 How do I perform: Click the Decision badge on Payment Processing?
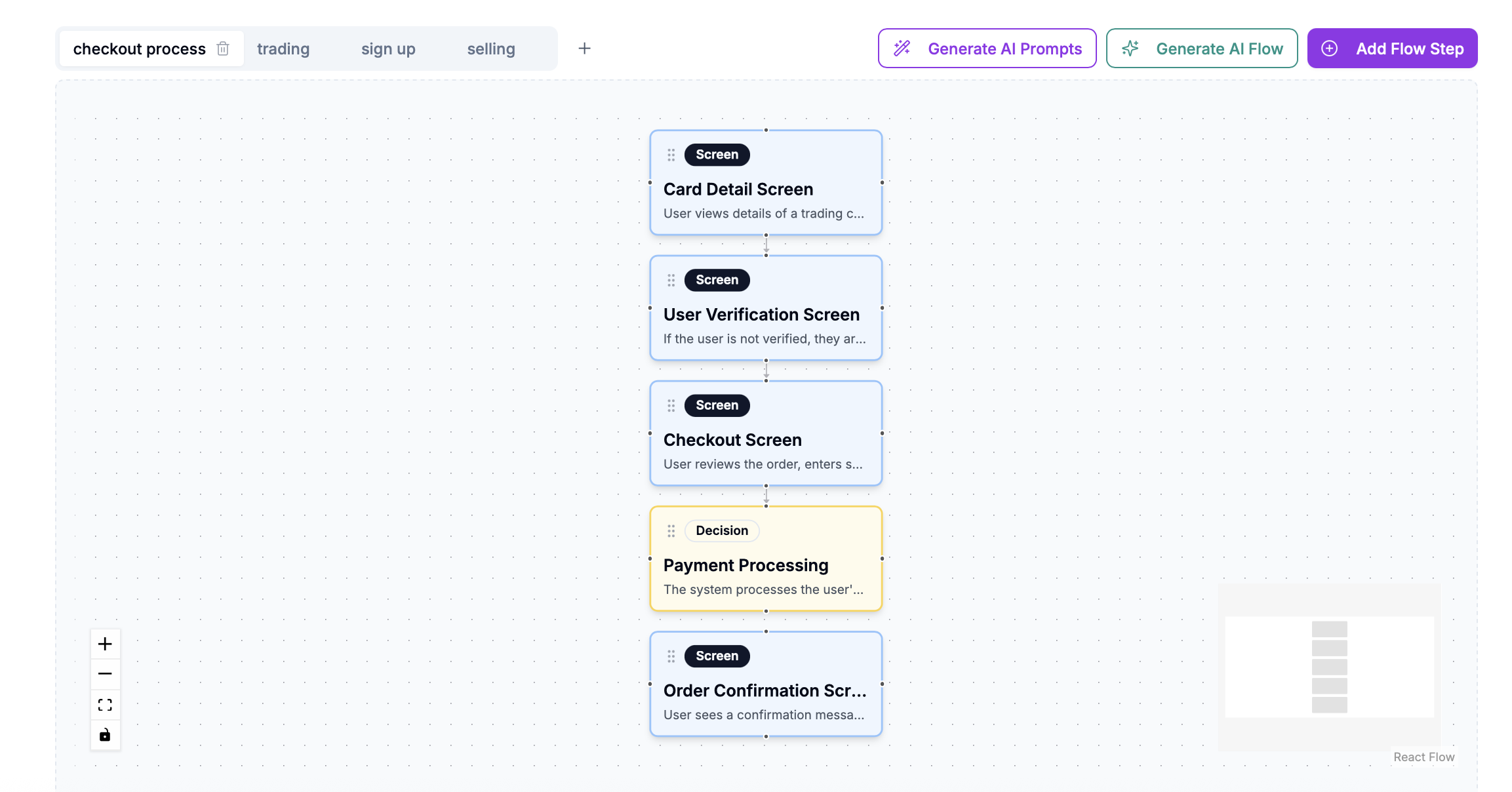pyautogui.click(x=722, y=530)
